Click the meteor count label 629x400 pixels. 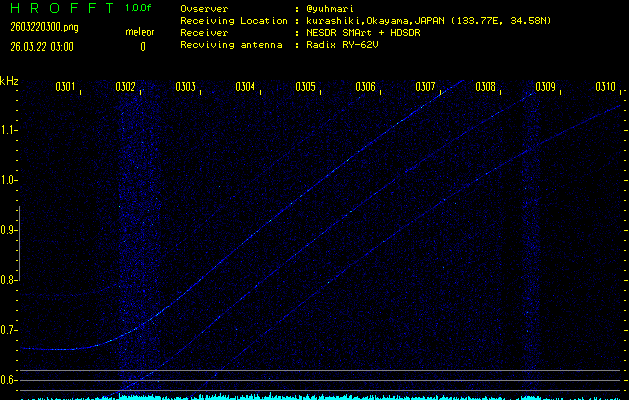click(x=139, y=32)
